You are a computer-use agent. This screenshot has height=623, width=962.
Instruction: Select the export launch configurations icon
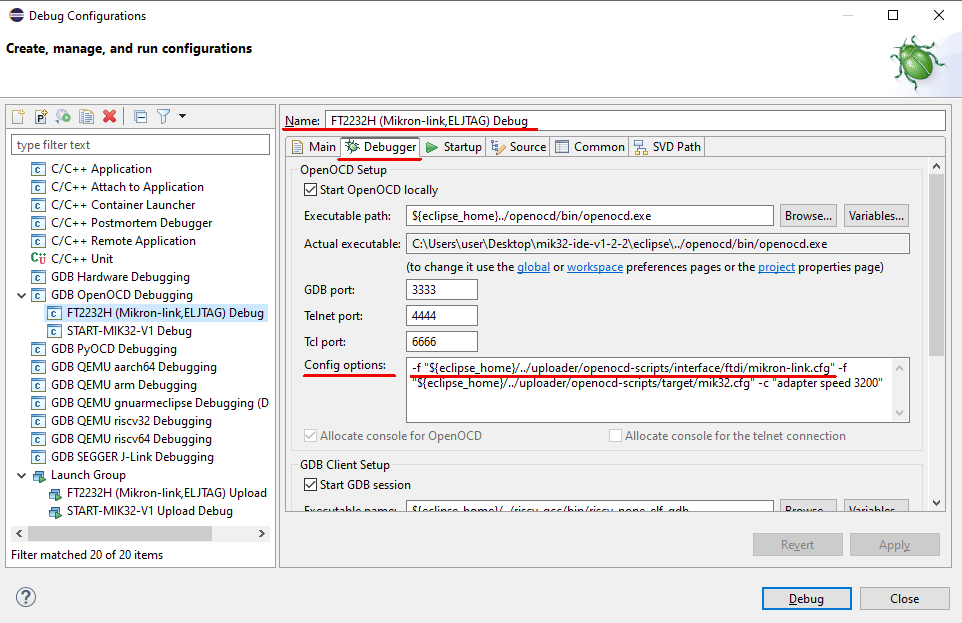pyautogui.click(x=63, y=116)
